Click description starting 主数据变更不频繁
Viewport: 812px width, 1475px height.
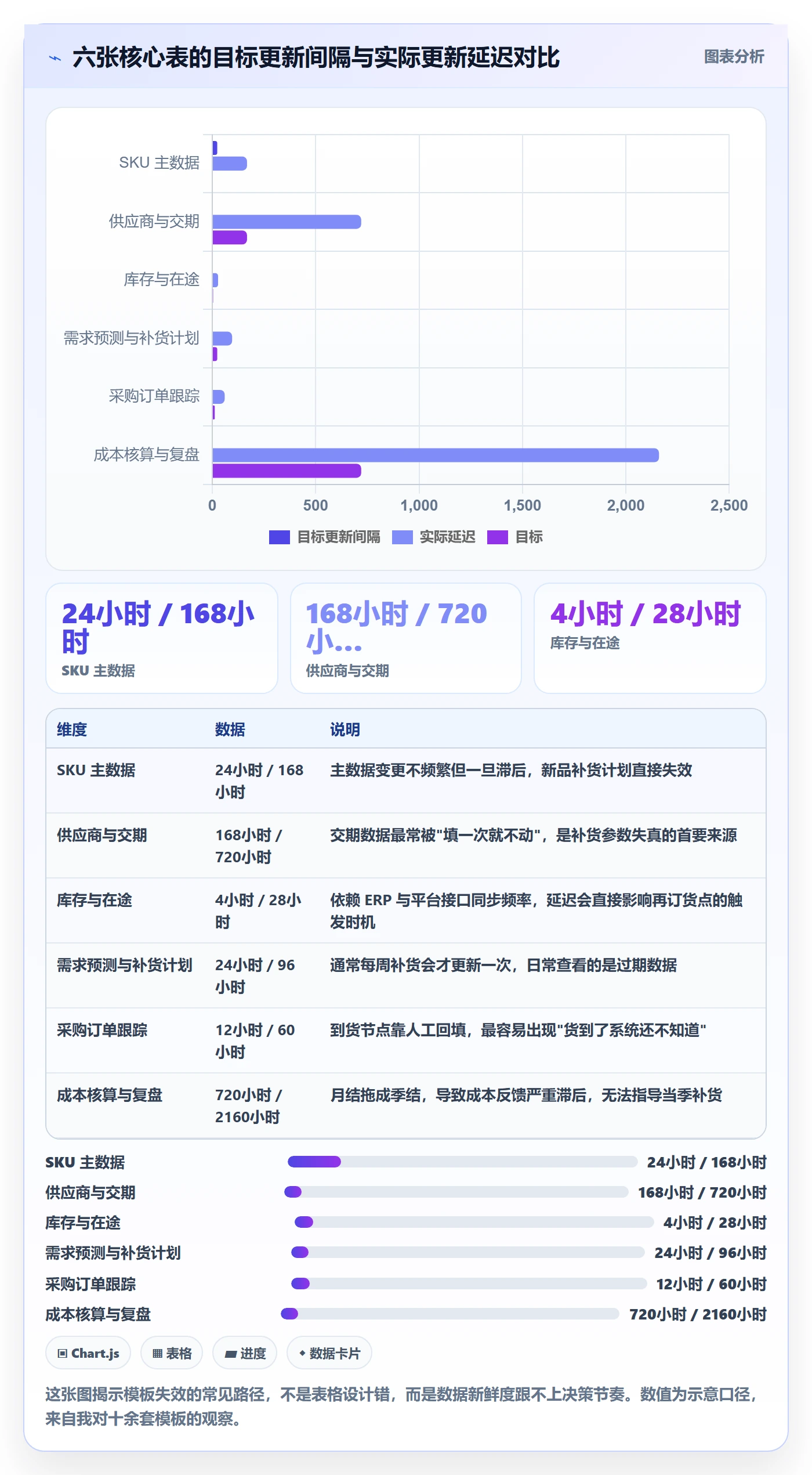pos(511,770)
